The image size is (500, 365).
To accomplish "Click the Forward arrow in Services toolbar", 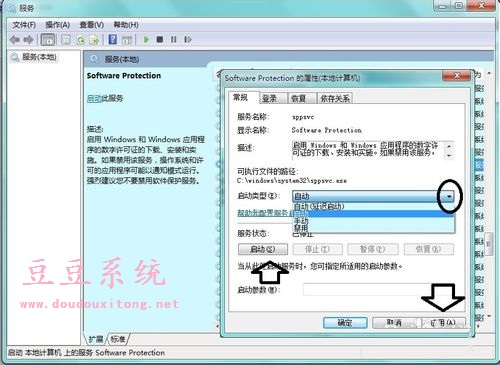I will pos(28,40).
